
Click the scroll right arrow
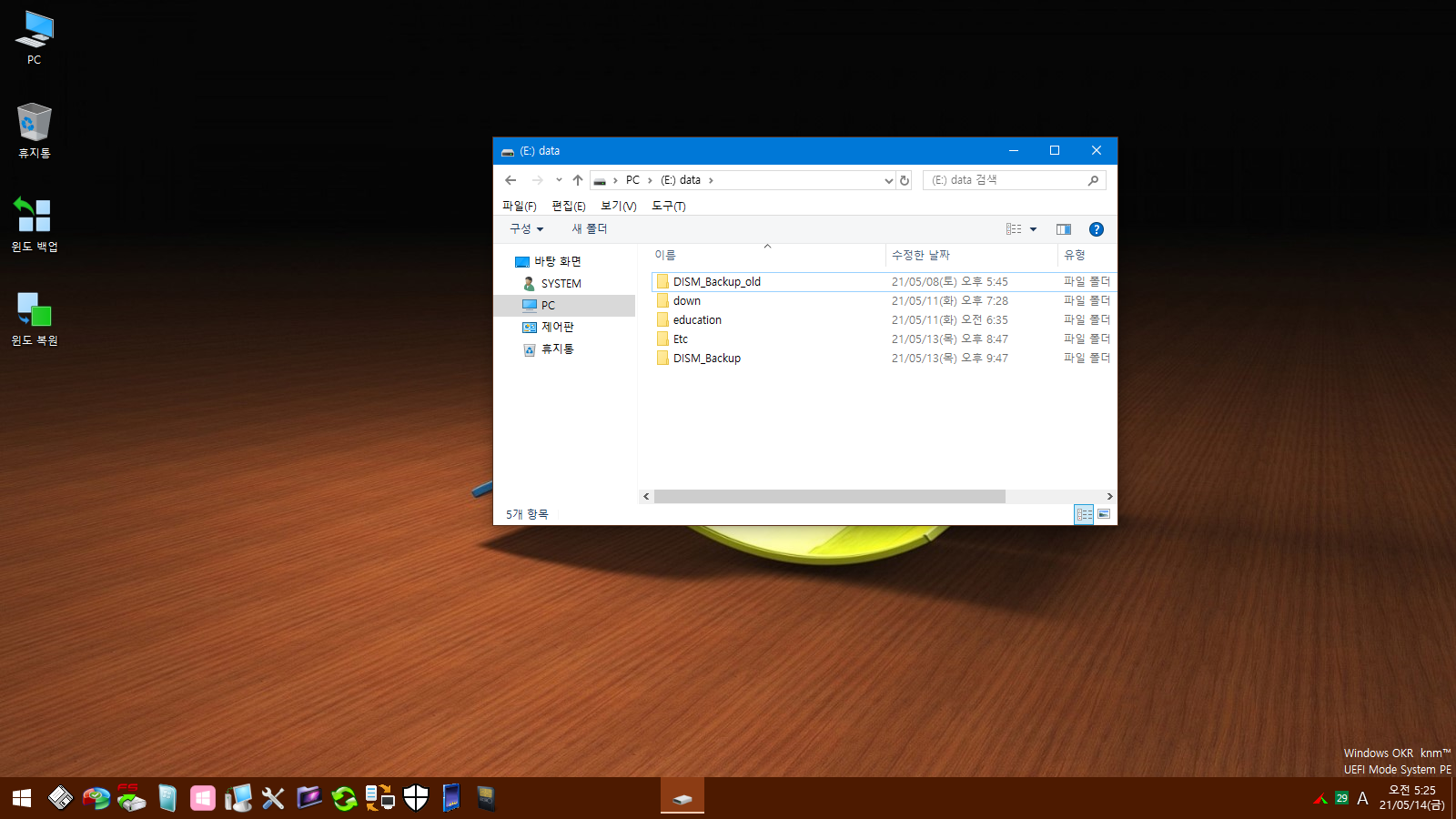click(1109, 497)
